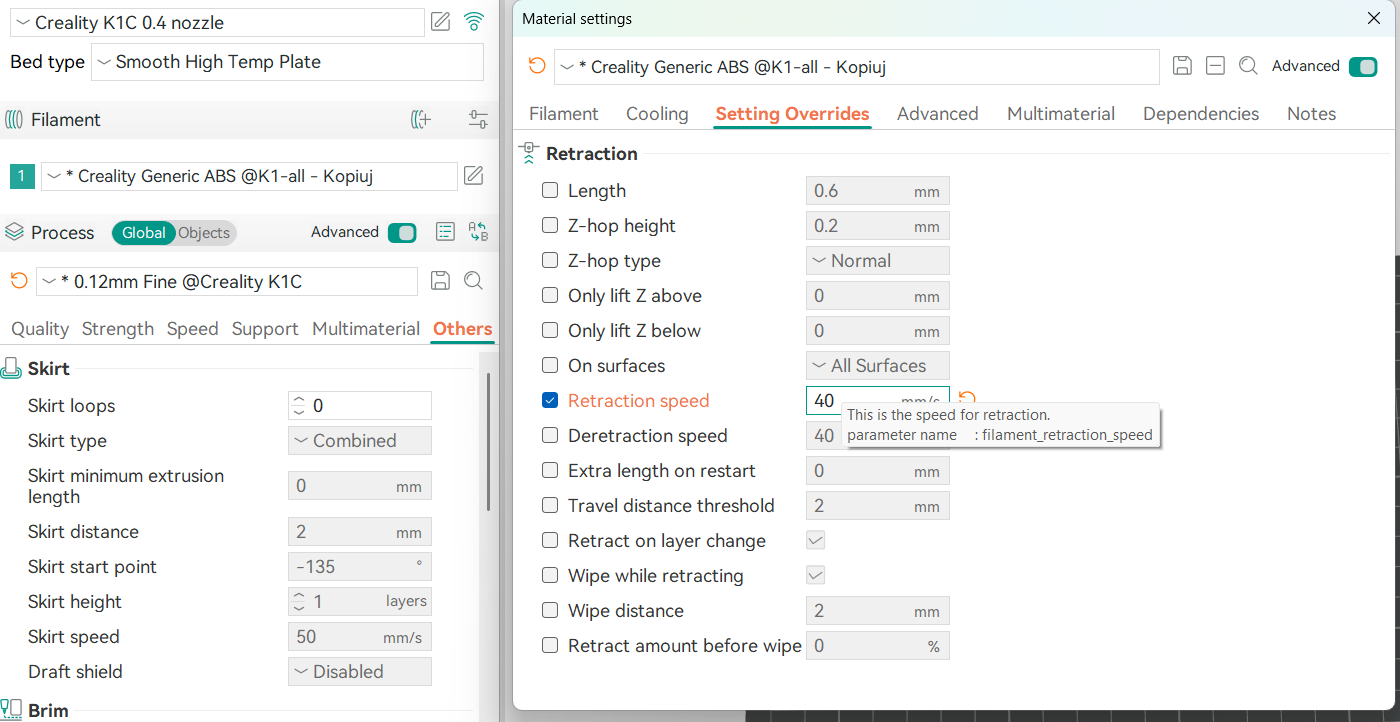Save the material preset in dialog
The height and width of the screenshot is (722, 1400).
point(1182,66)
